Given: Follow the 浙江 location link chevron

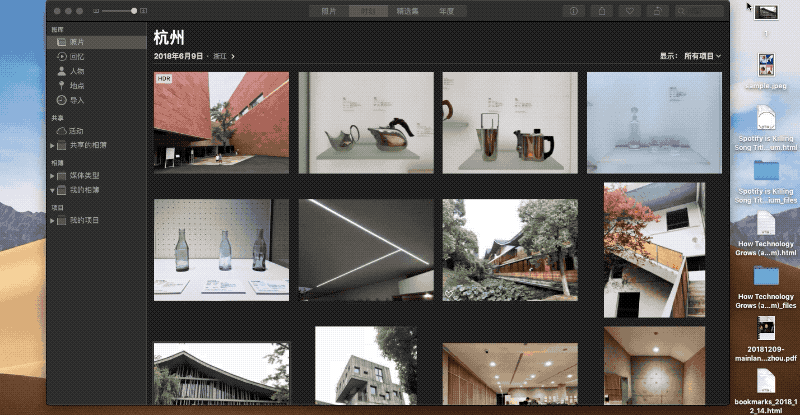Looking at the screenshot, I should pyautogui.click(x=233, y=56).
